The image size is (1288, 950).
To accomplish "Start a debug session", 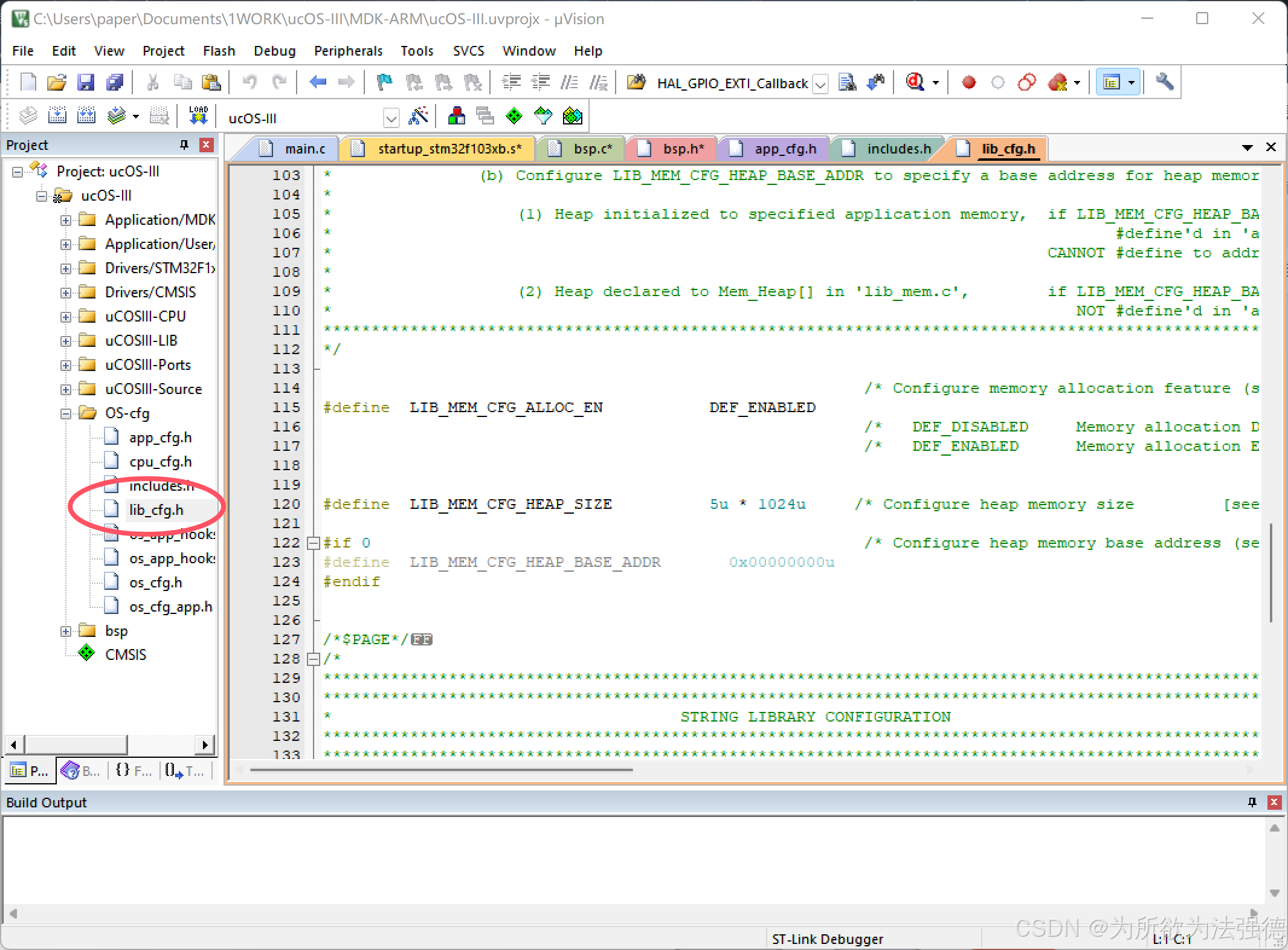I will [915, 82].
